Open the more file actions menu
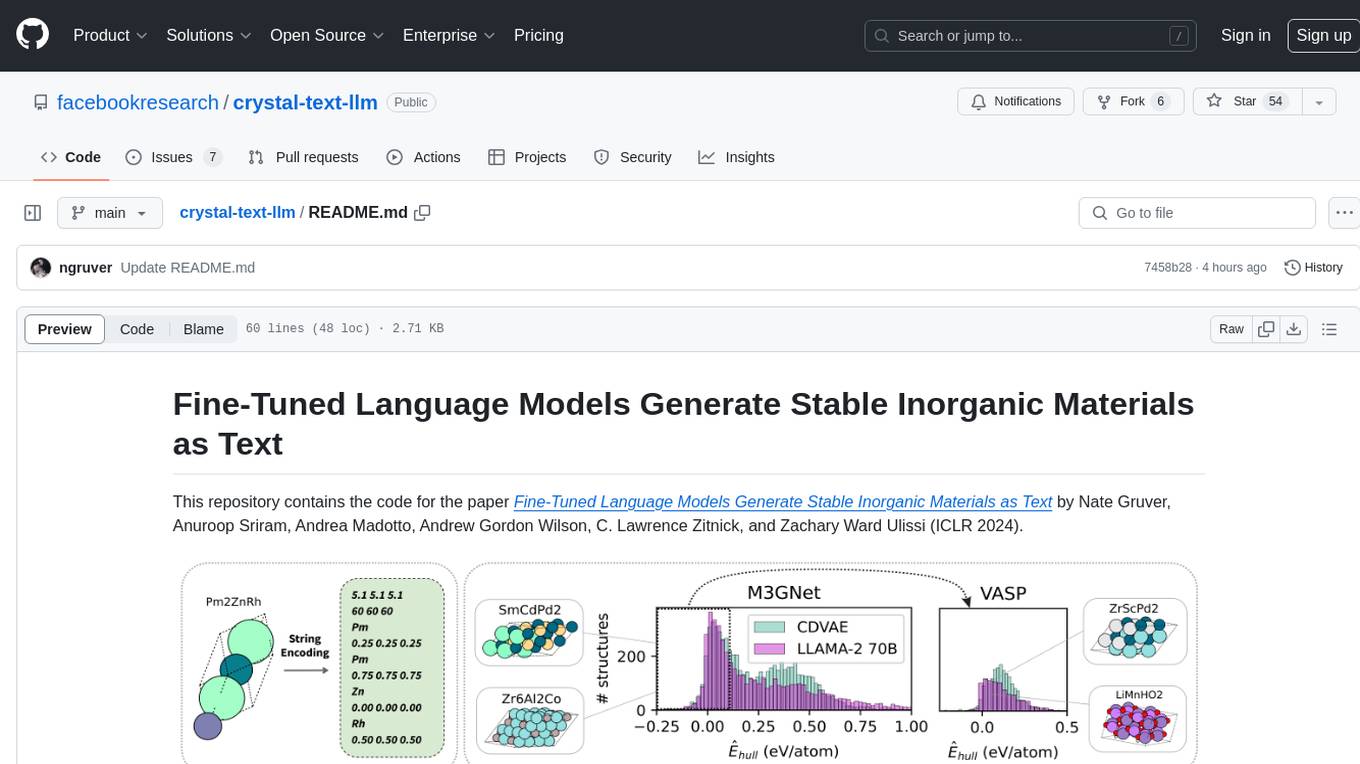Image resolution: width=1360 pixels, height=764 pixels. (1344, 213)
